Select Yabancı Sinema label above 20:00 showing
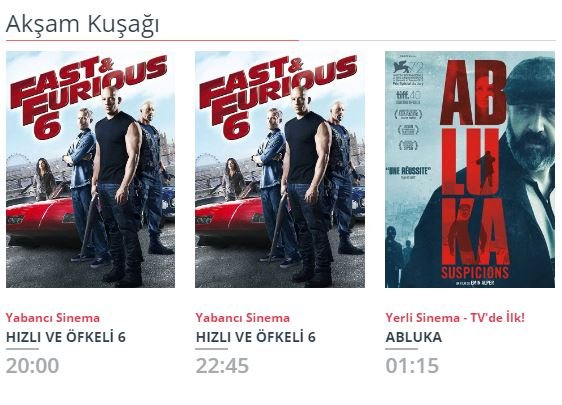 (x=53, y=318)
